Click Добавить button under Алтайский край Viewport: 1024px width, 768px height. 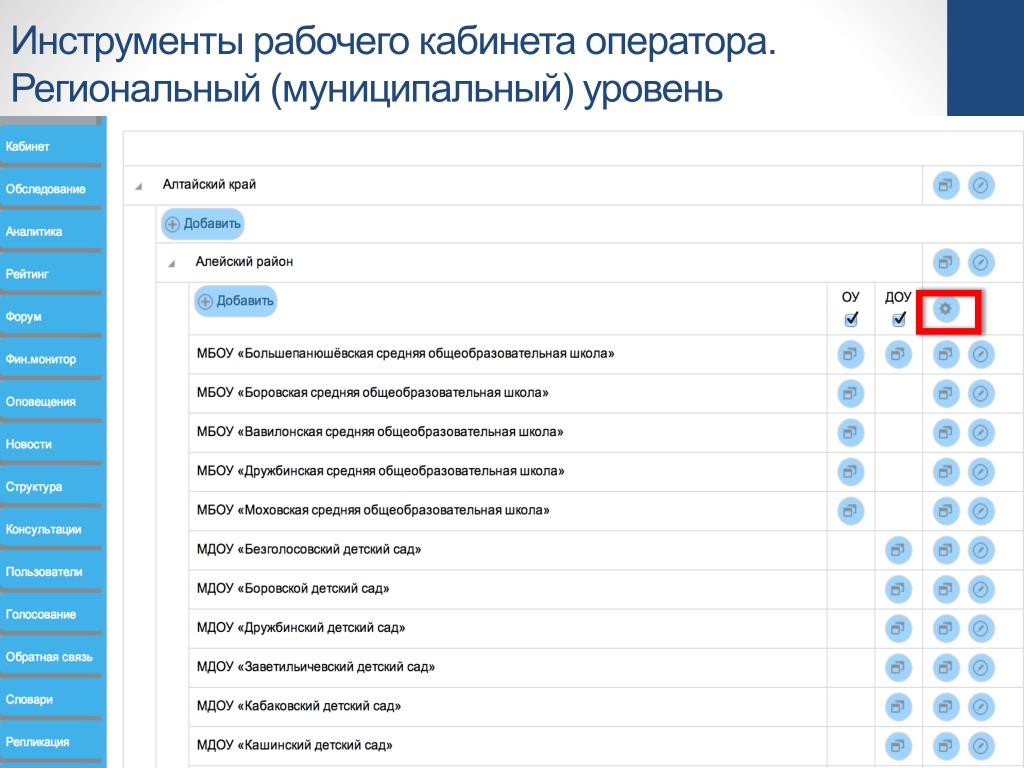click(x=202, y=224)
